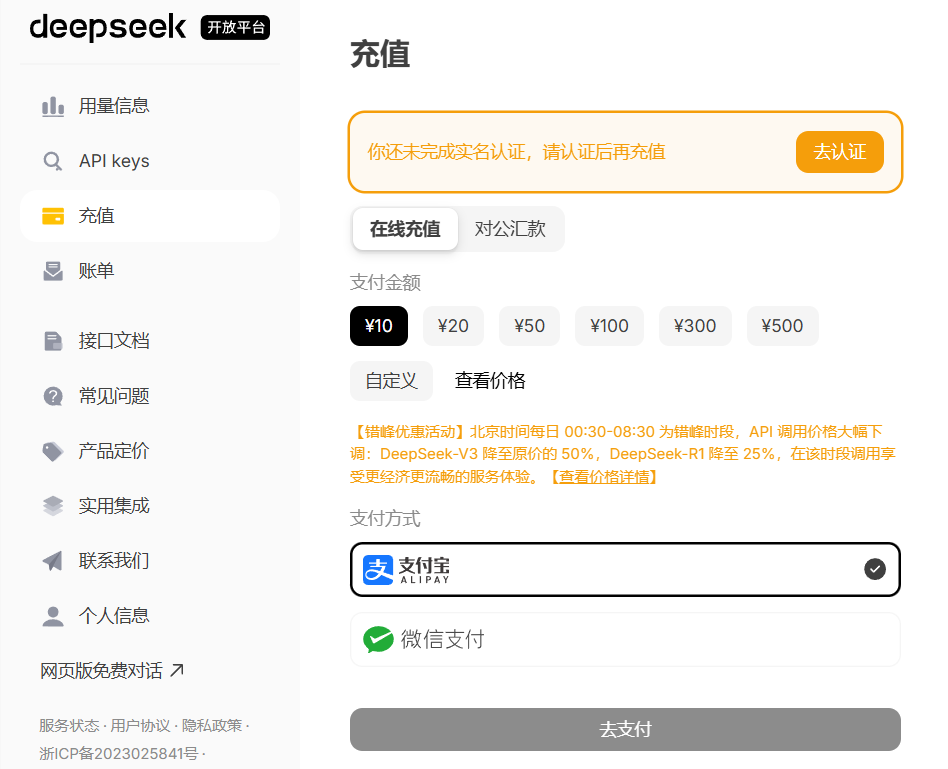Open 个人信息 using the person icon
The height and width of the screenshot is (769, 948).
click(52, 616)
